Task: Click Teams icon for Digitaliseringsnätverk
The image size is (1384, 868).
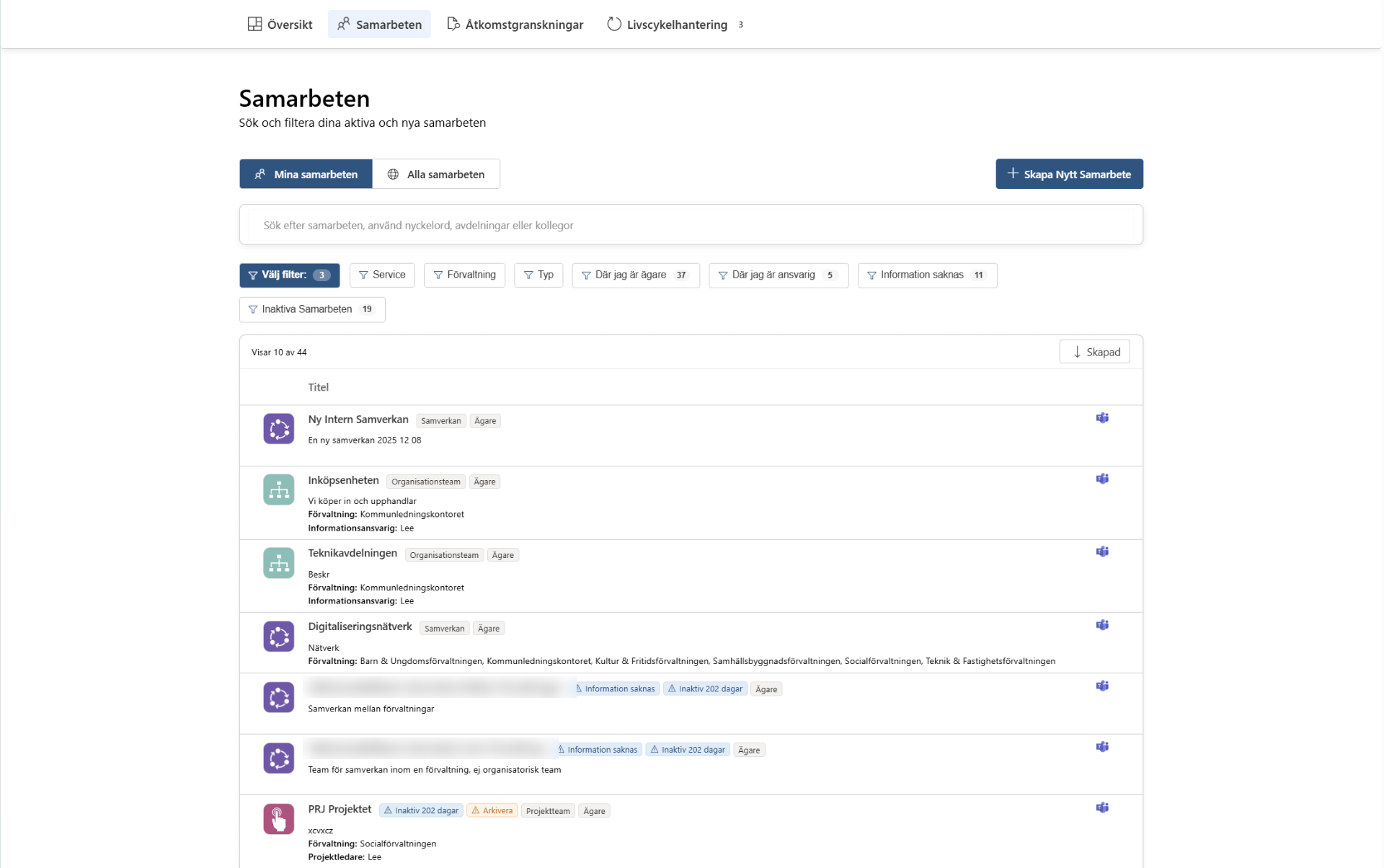Action: [x=1102, y=625]
